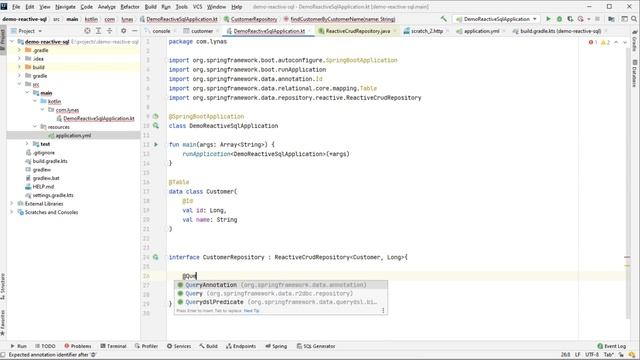Open Search Everywhere magnifier icon
640x360 pixels.
[x=634, y=19]
